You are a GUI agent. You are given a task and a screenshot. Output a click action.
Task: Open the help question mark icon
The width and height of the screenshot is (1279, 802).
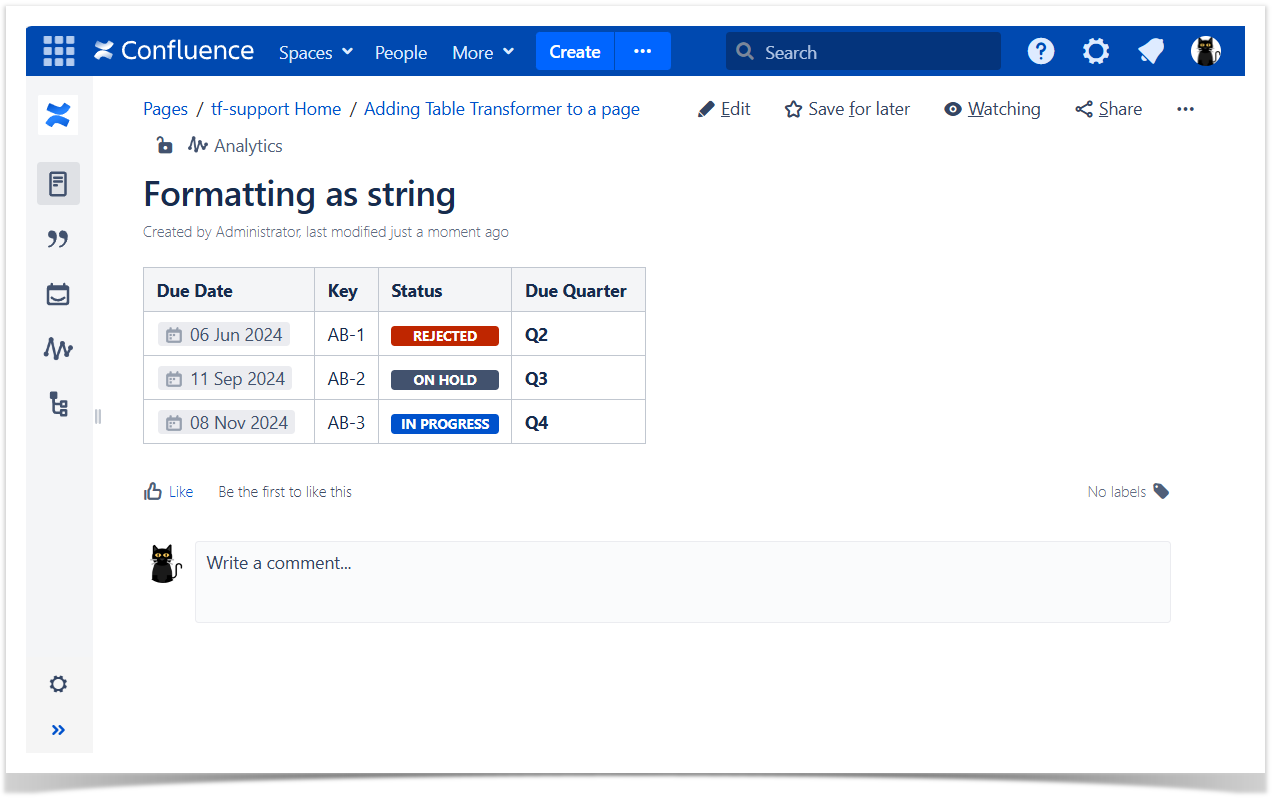click(x=1041, y=51)
